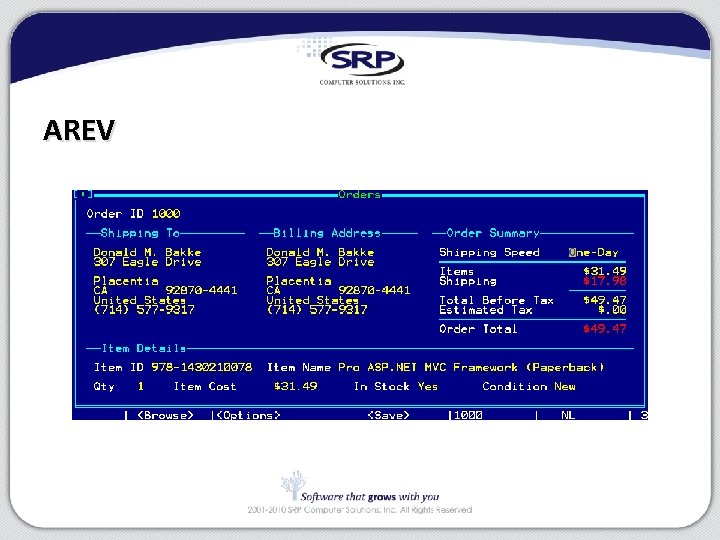Click the Order ID label
Image resolution: width=720 pixels, height=540 pixels.
click(x=115, y=214)
